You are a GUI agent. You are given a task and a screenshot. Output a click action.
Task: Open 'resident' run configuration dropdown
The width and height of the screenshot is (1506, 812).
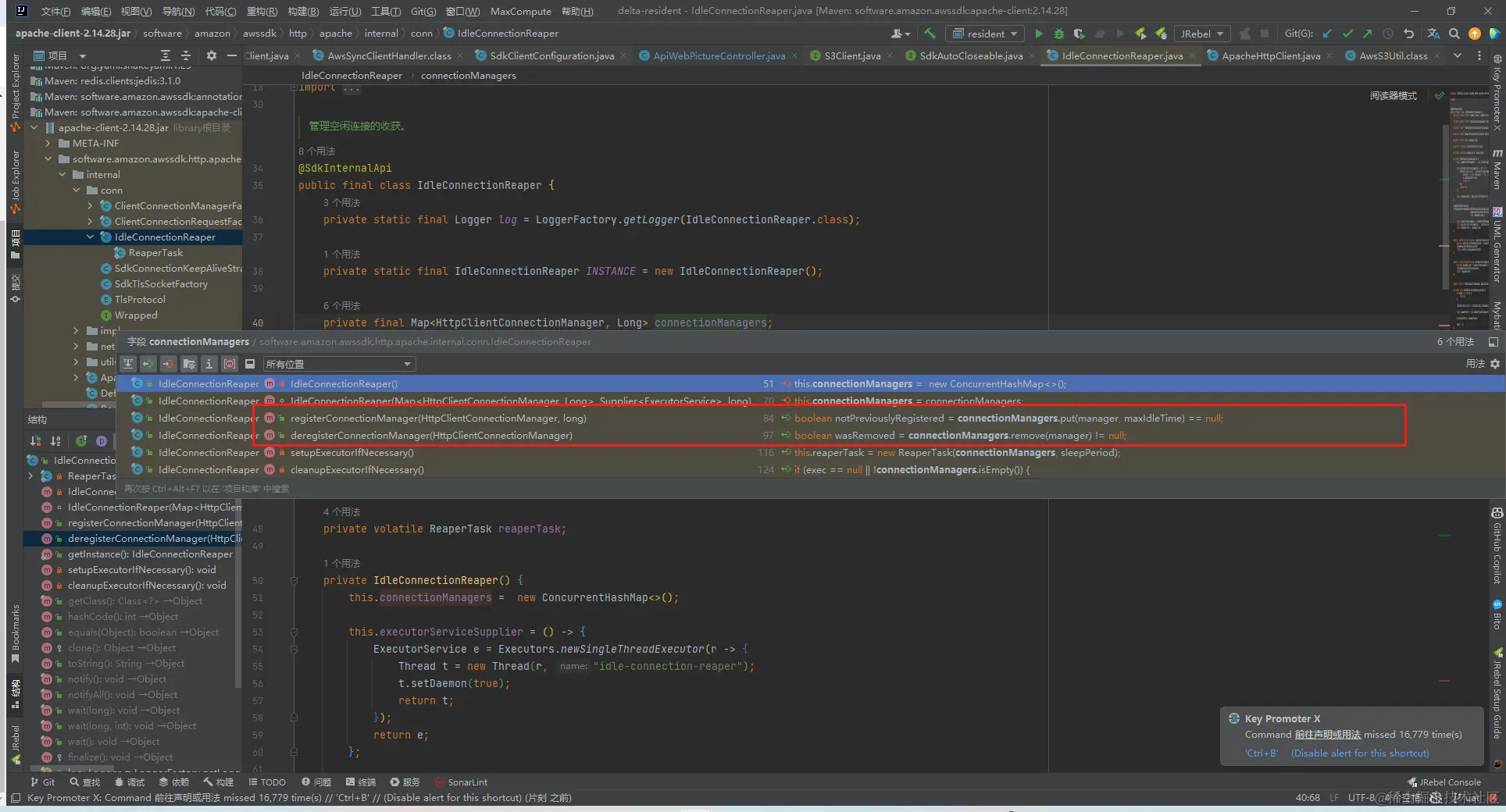click(x=985, y=34)
